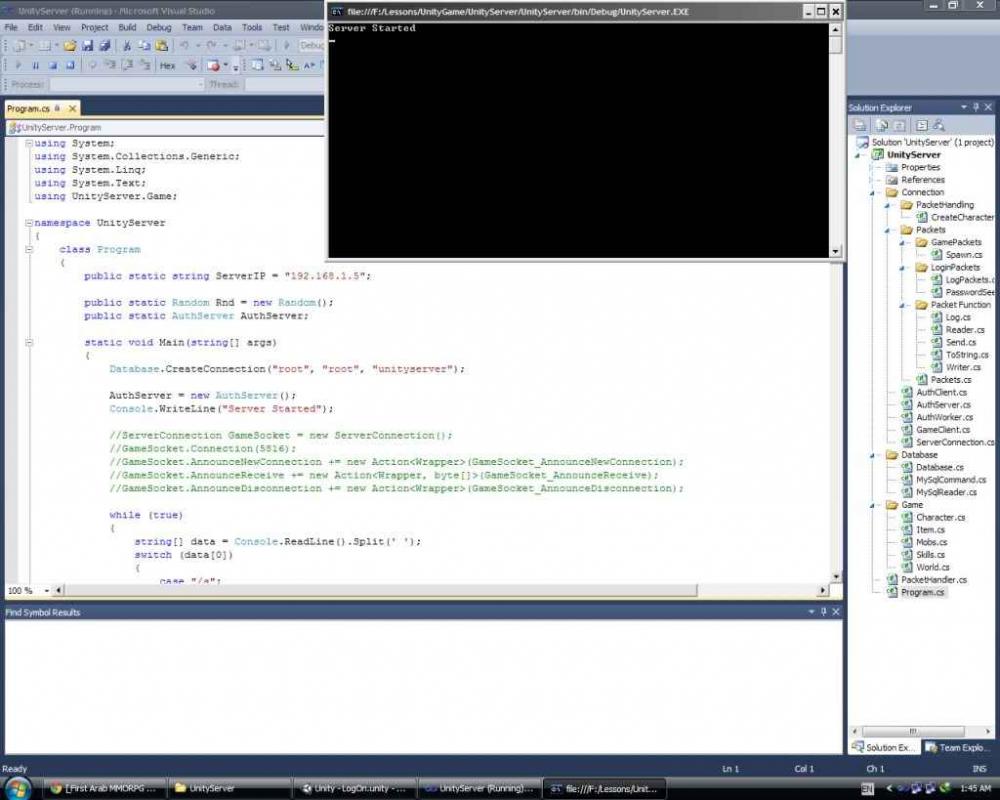This screenshot has width=1000, height=800.
Task: Toggle auto-hide pin on Find Symbol Results
Action: tap(823, 611)
